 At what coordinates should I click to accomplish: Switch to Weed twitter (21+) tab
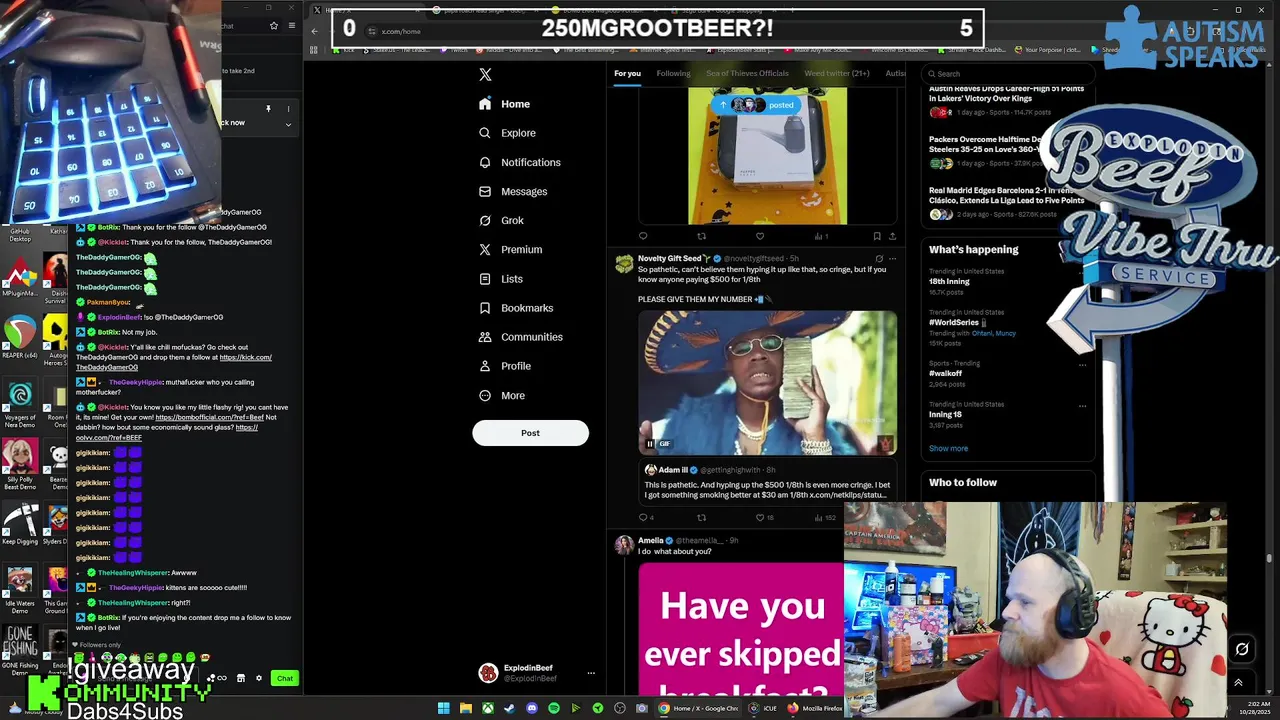click(837, 73)
